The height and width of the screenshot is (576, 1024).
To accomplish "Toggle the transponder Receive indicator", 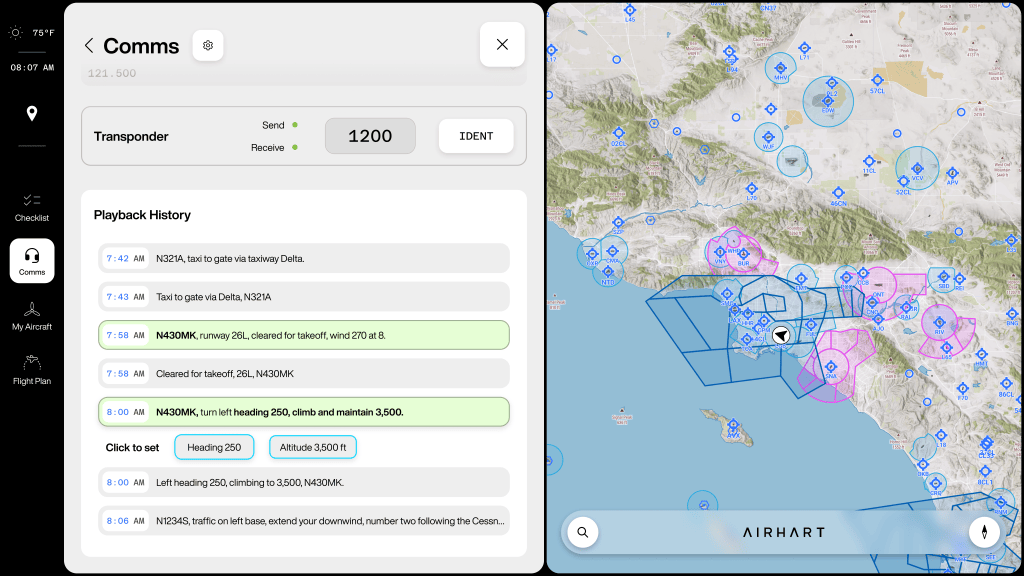I will (295, 148).
